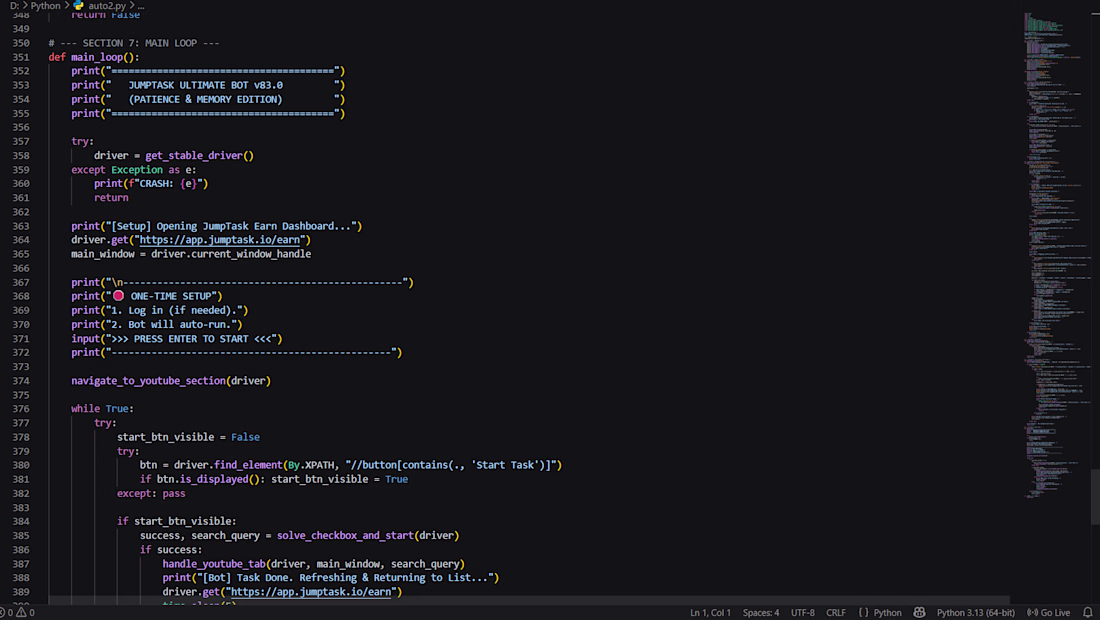
Task: Click the 'CRASH: {e}' f-string
Action: tap(168, 184)
